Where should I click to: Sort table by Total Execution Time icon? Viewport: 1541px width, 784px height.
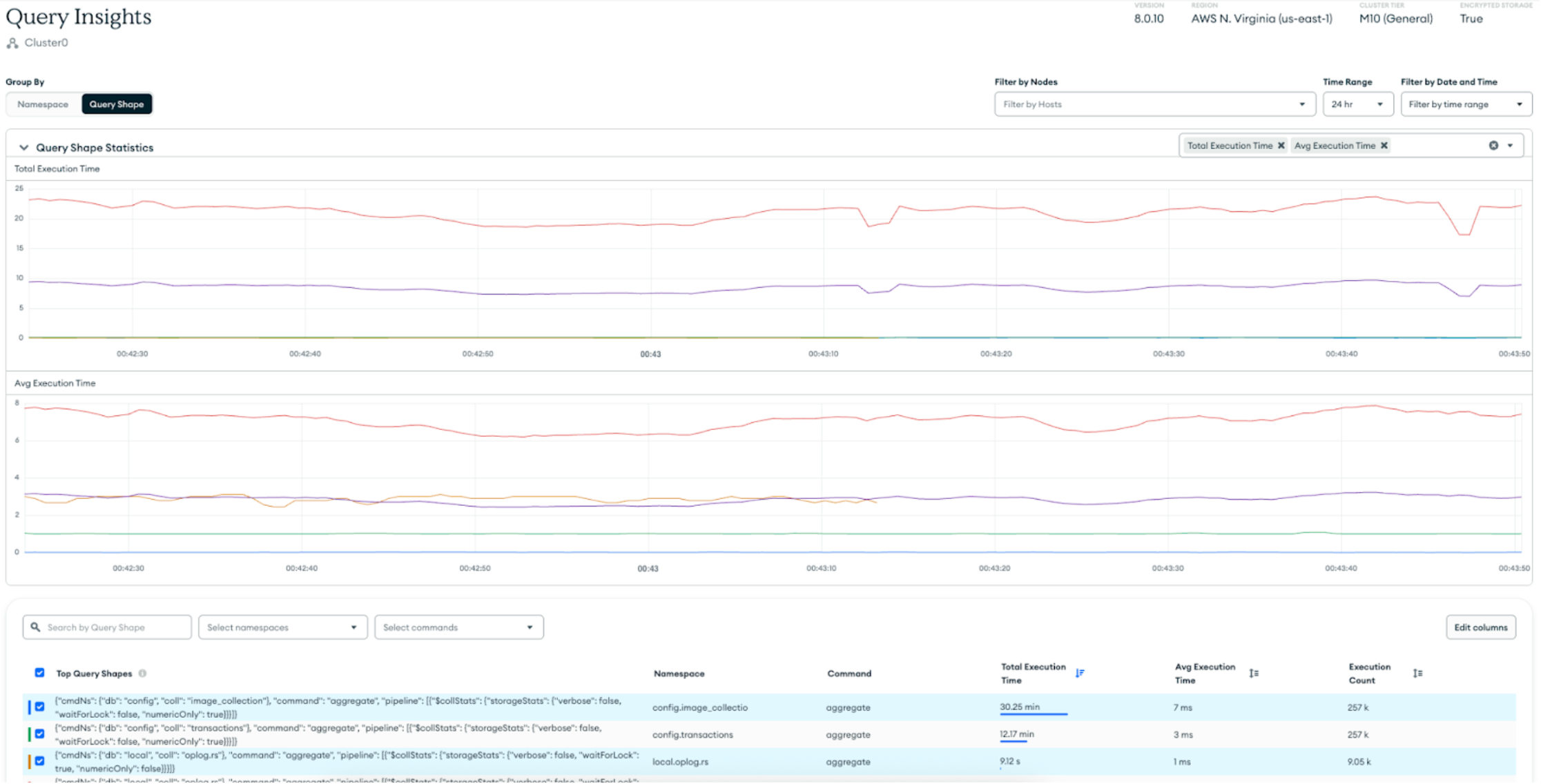(x=1080, y=673)
